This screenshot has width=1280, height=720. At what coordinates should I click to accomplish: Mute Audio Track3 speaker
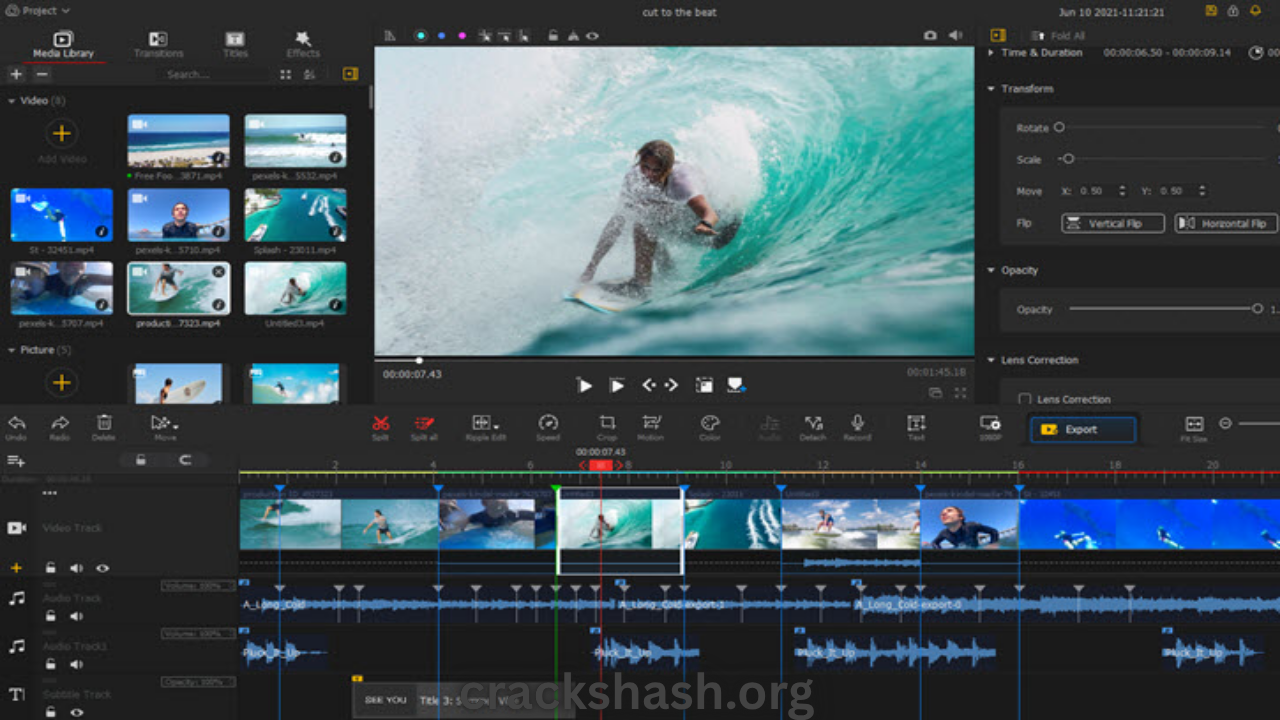click(x=76, y=664)
